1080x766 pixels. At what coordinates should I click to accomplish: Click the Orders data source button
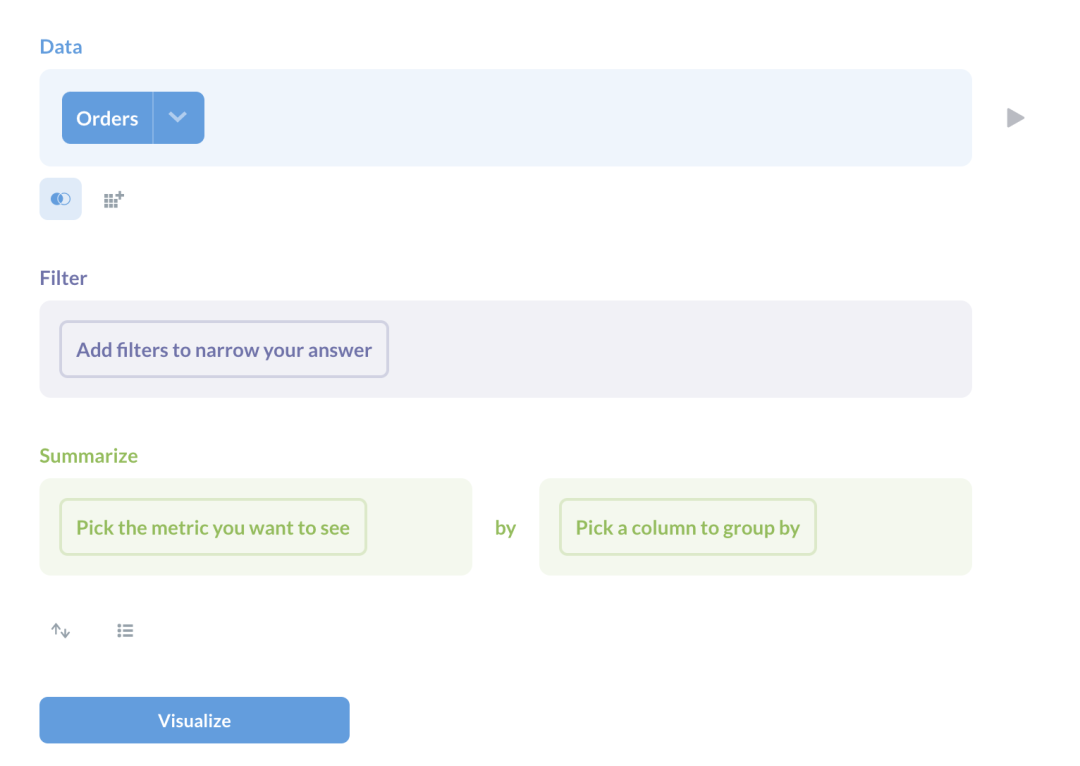pos(107,118)
